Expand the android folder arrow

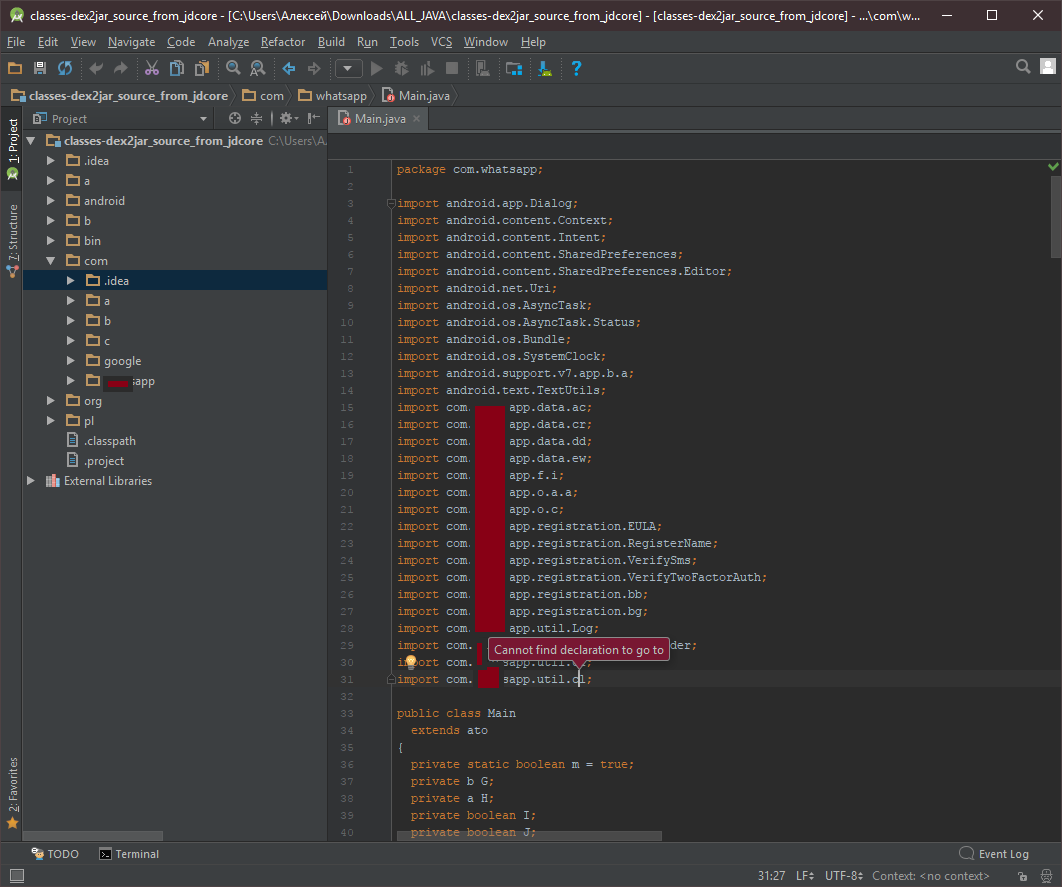[x=51, y=200]
